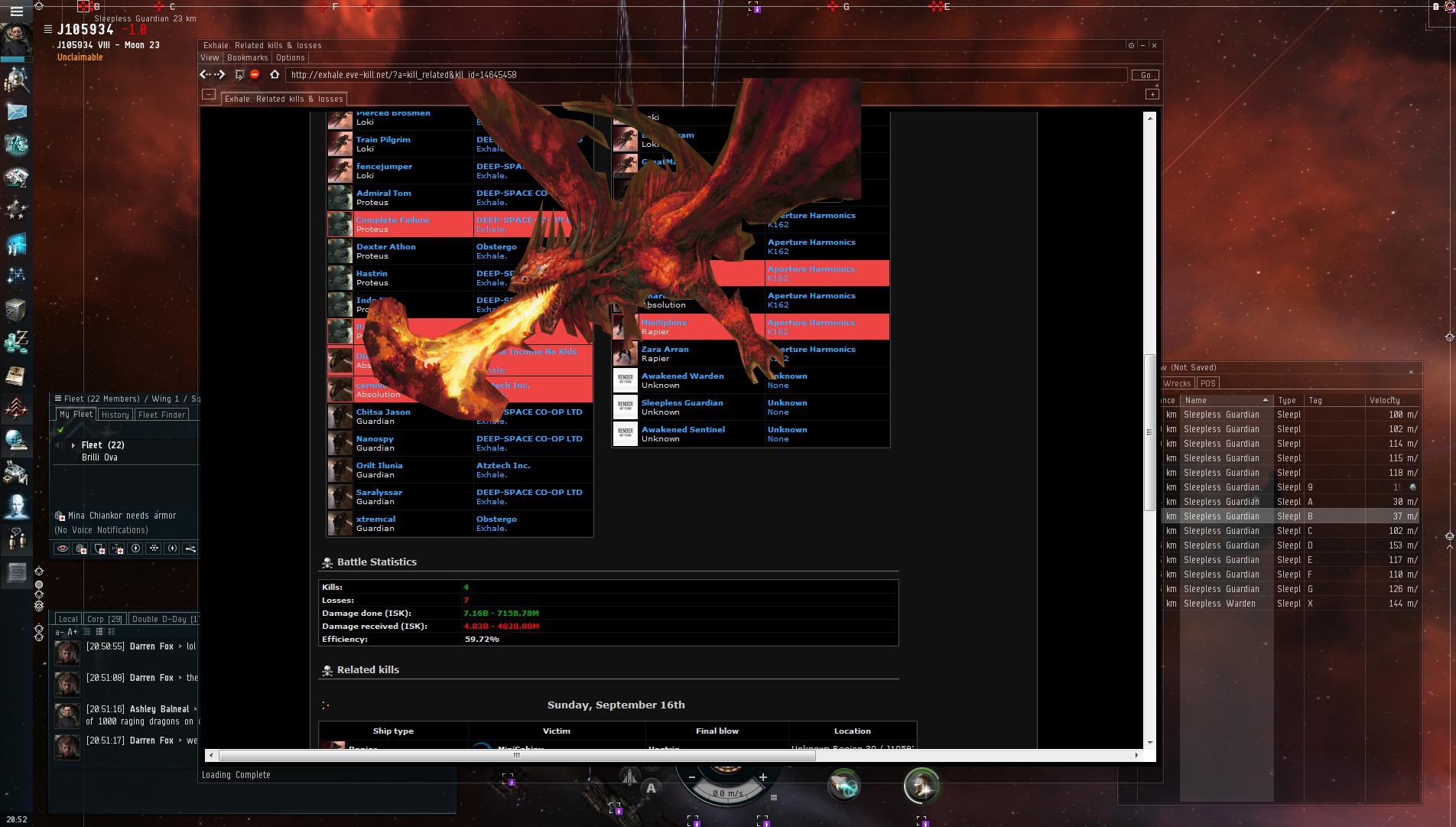Open the Wallet coins icon
The image size is (1456, 827).
coord(16,342)
